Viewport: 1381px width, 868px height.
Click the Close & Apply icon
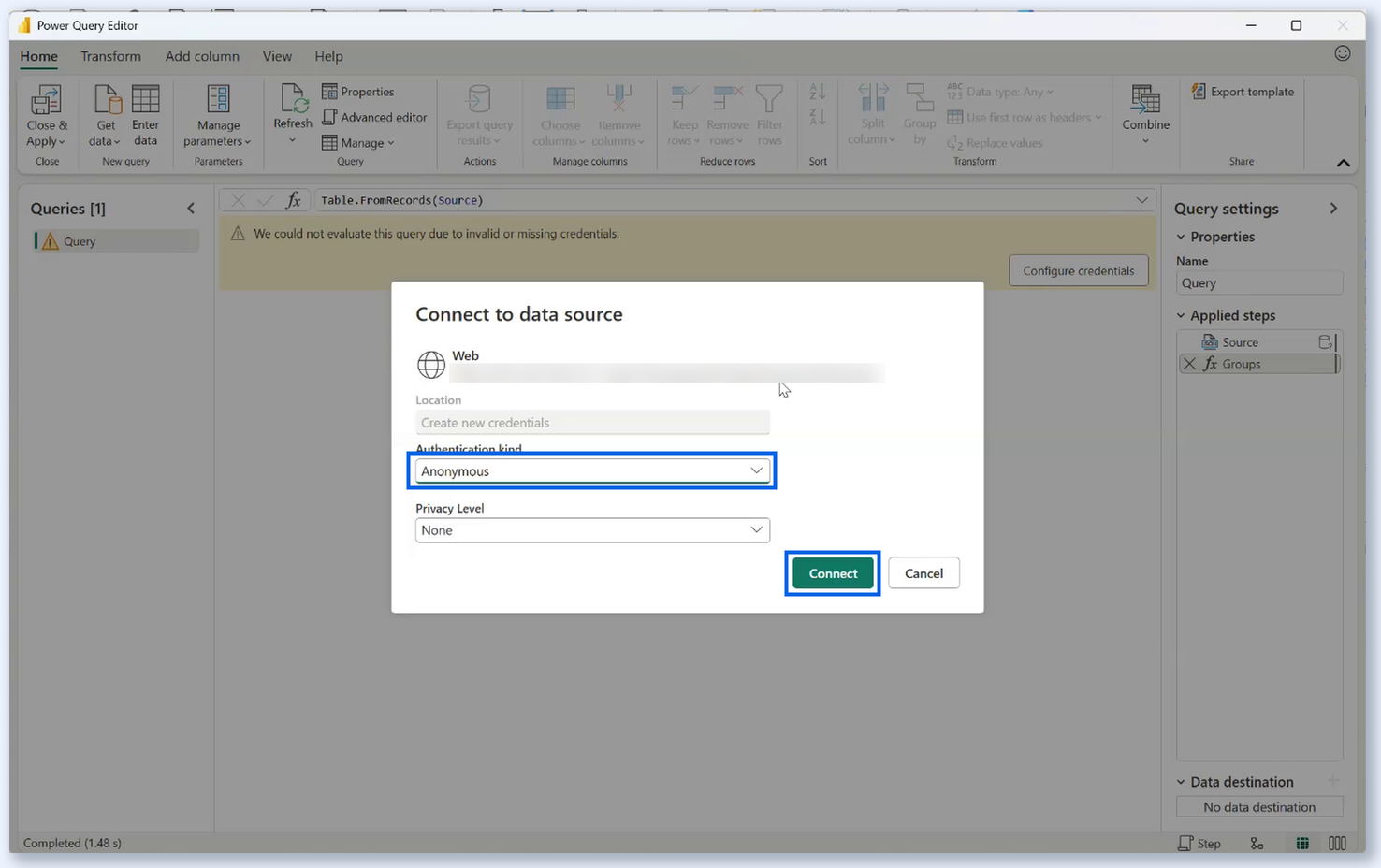(x=46, y=99)
